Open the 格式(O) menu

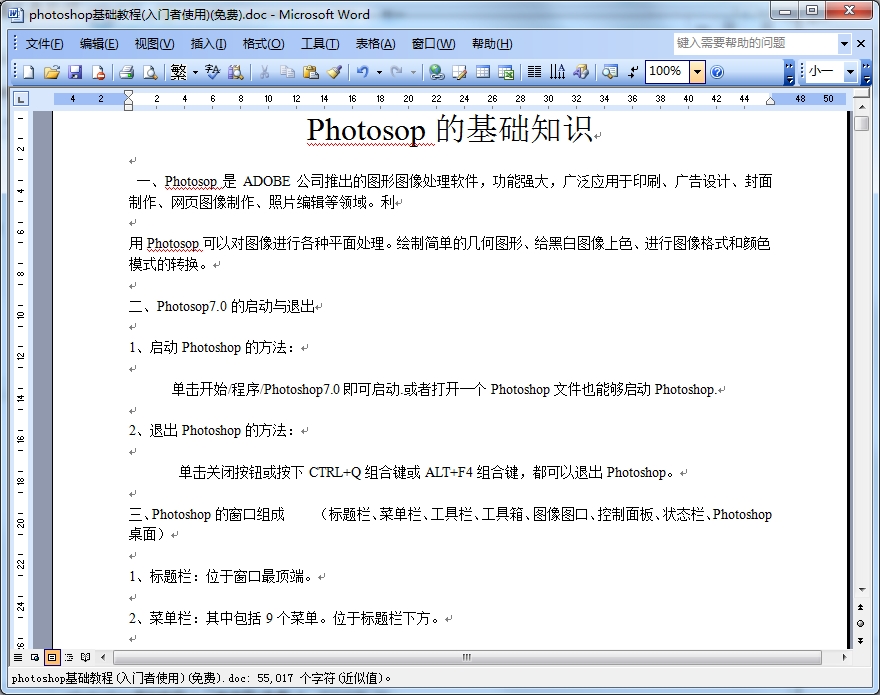tap(263, 44)
